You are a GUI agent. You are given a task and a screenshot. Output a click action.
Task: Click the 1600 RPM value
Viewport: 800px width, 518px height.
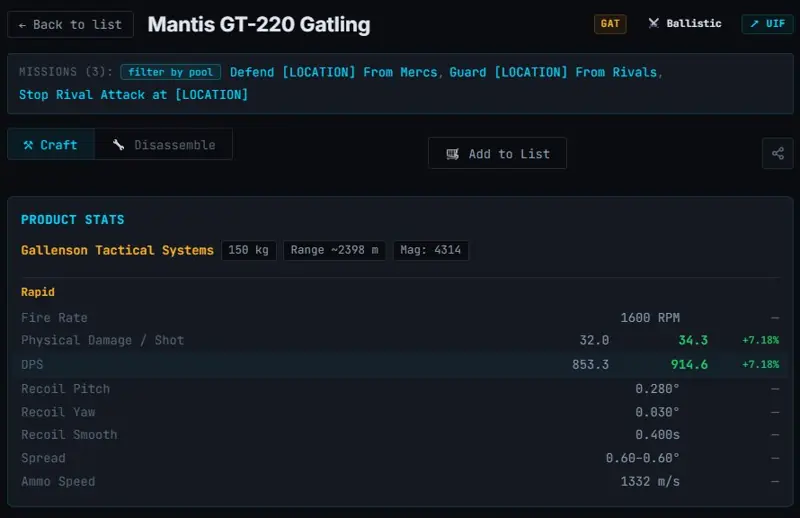(x=650, y=317)
